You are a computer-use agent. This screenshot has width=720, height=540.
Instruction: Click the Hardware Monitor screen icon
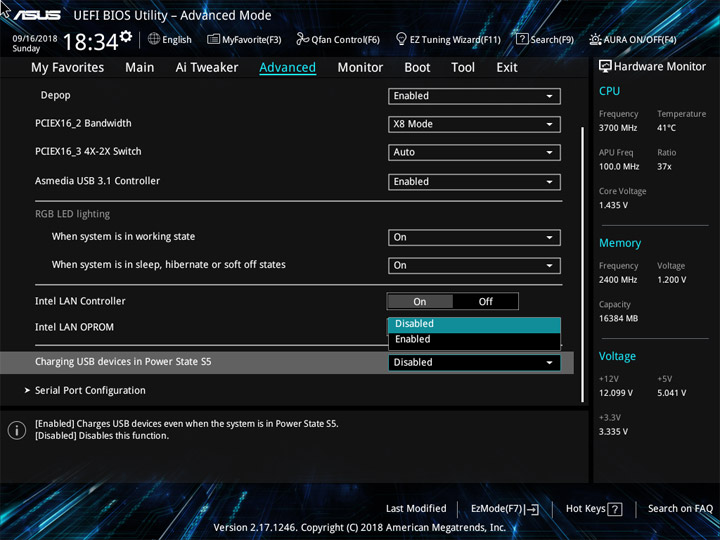click(x=605, y=67)
